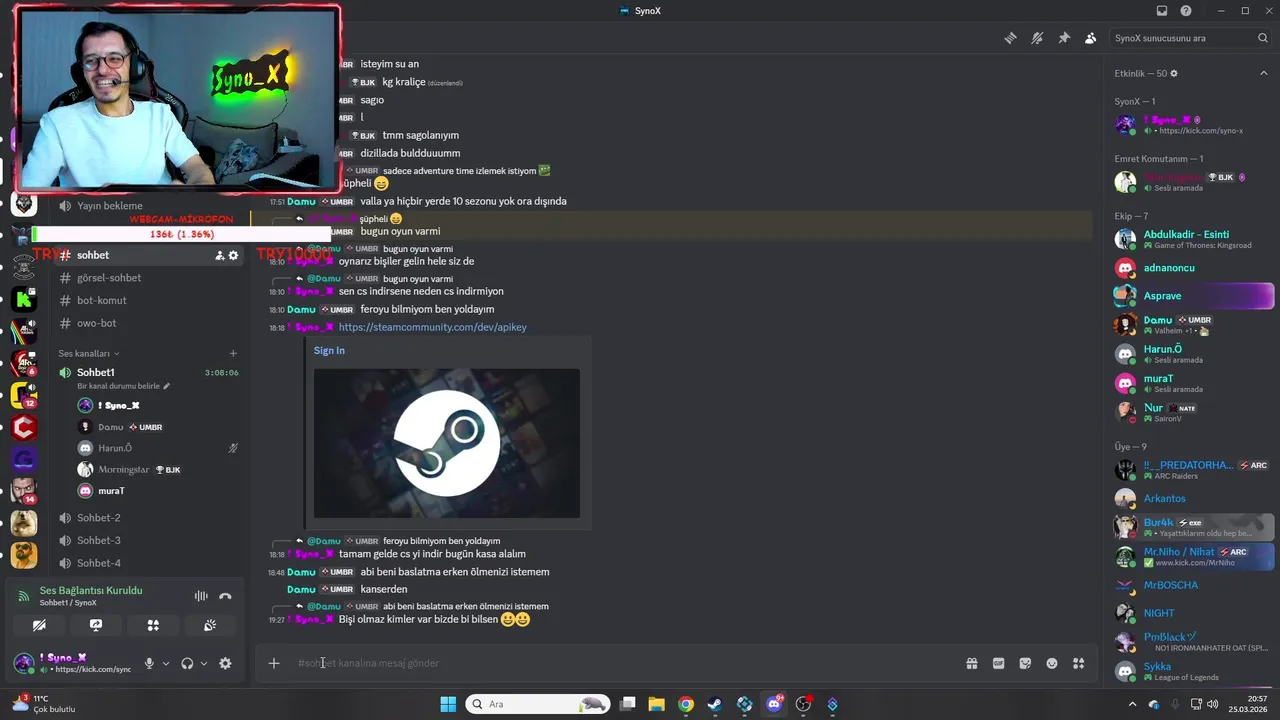Click the taskbar Ara search box
1280x720 pixels.
538,704
